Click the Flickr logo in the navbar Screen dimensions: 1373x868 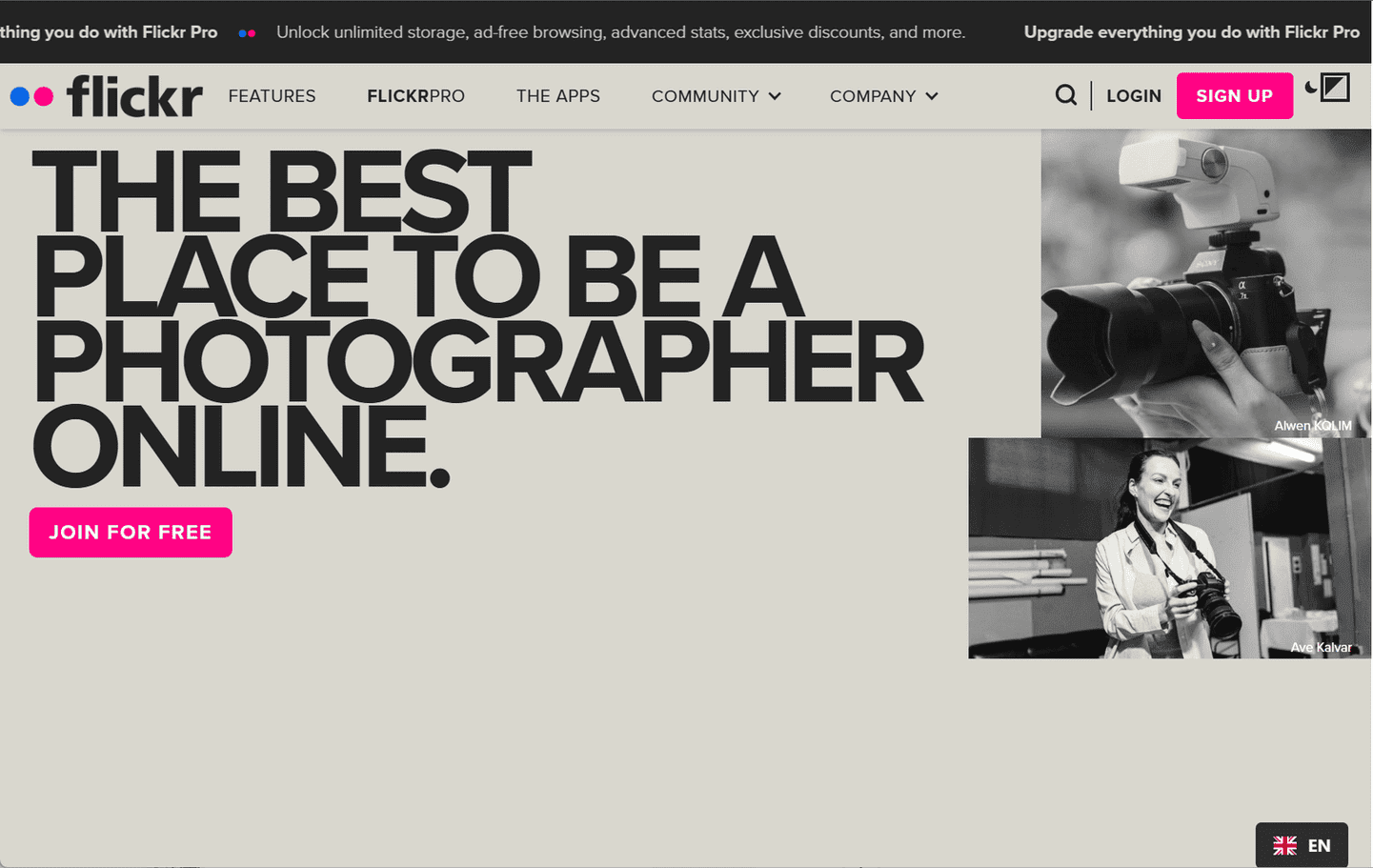tap(107, 96)
